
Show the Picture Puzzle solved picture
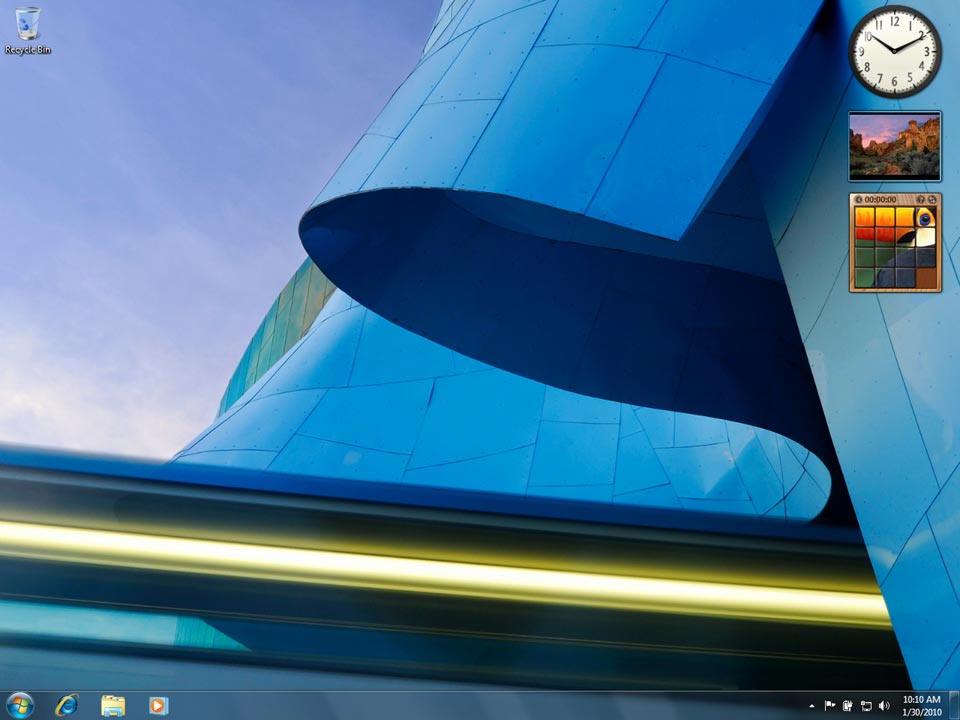(x=920, y=199)
